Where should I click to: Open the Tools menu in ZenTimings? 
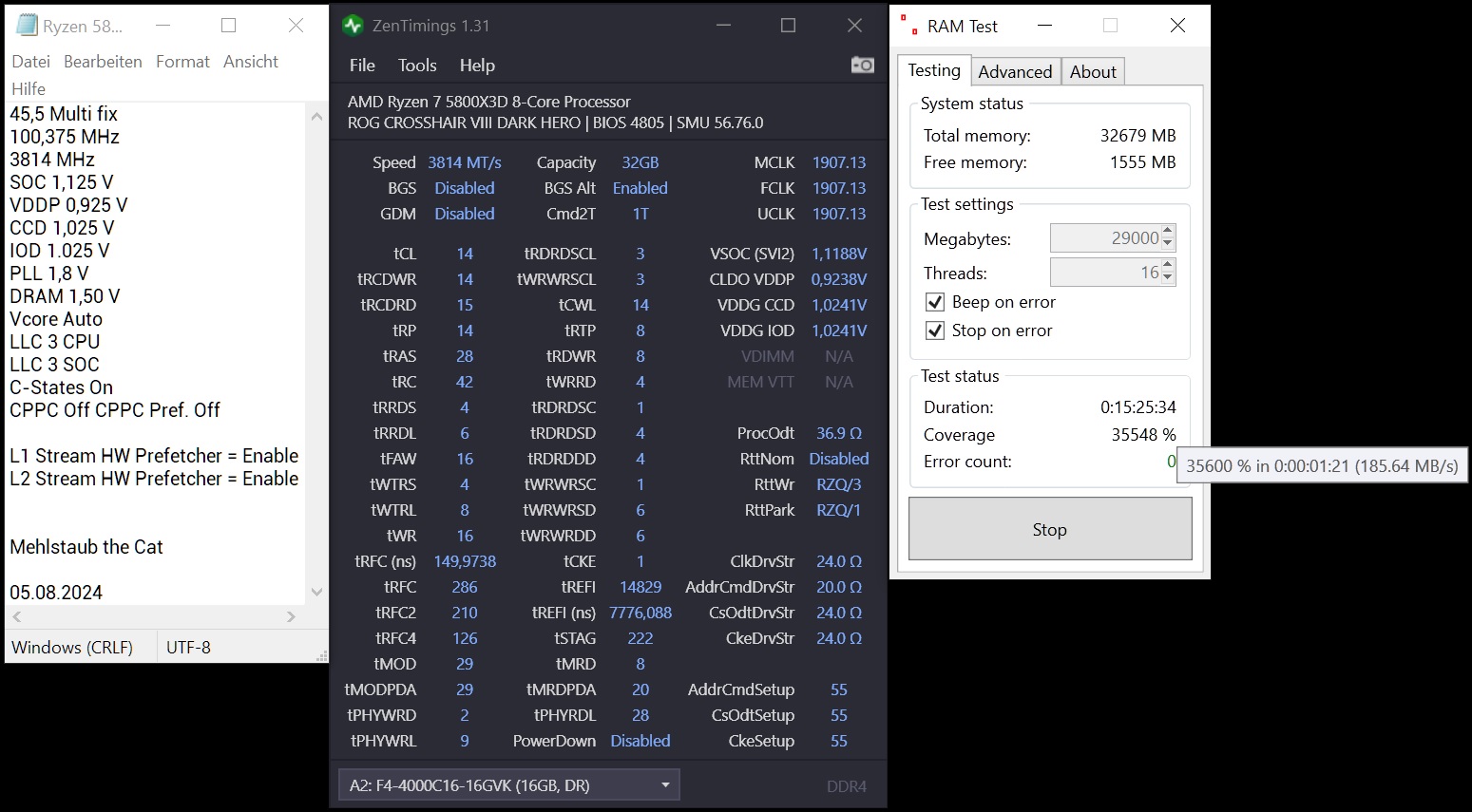pyautogui.click(x=417, y=66)
